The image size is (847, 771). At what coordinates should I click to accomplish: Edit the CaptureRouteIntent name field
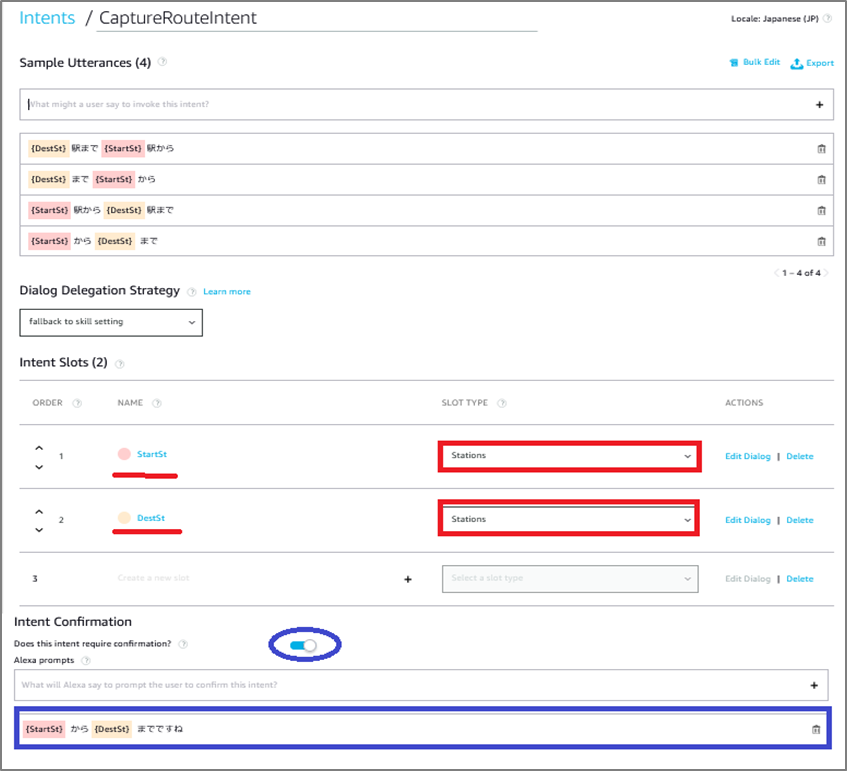(317, 18)
